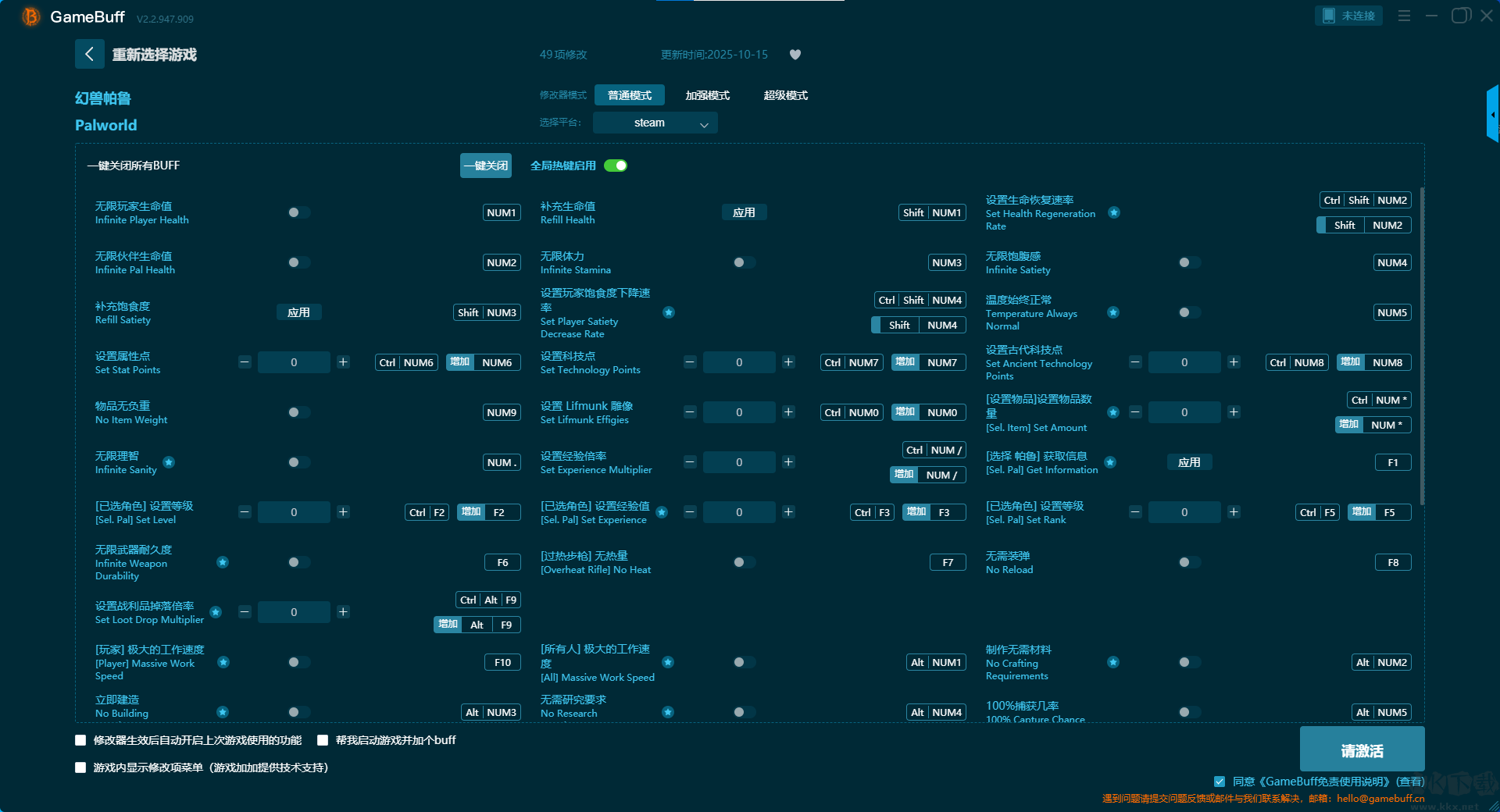Click the Set Experience Multiplier value field
The image size is (1500, 812).
click(x=739, y=462)
